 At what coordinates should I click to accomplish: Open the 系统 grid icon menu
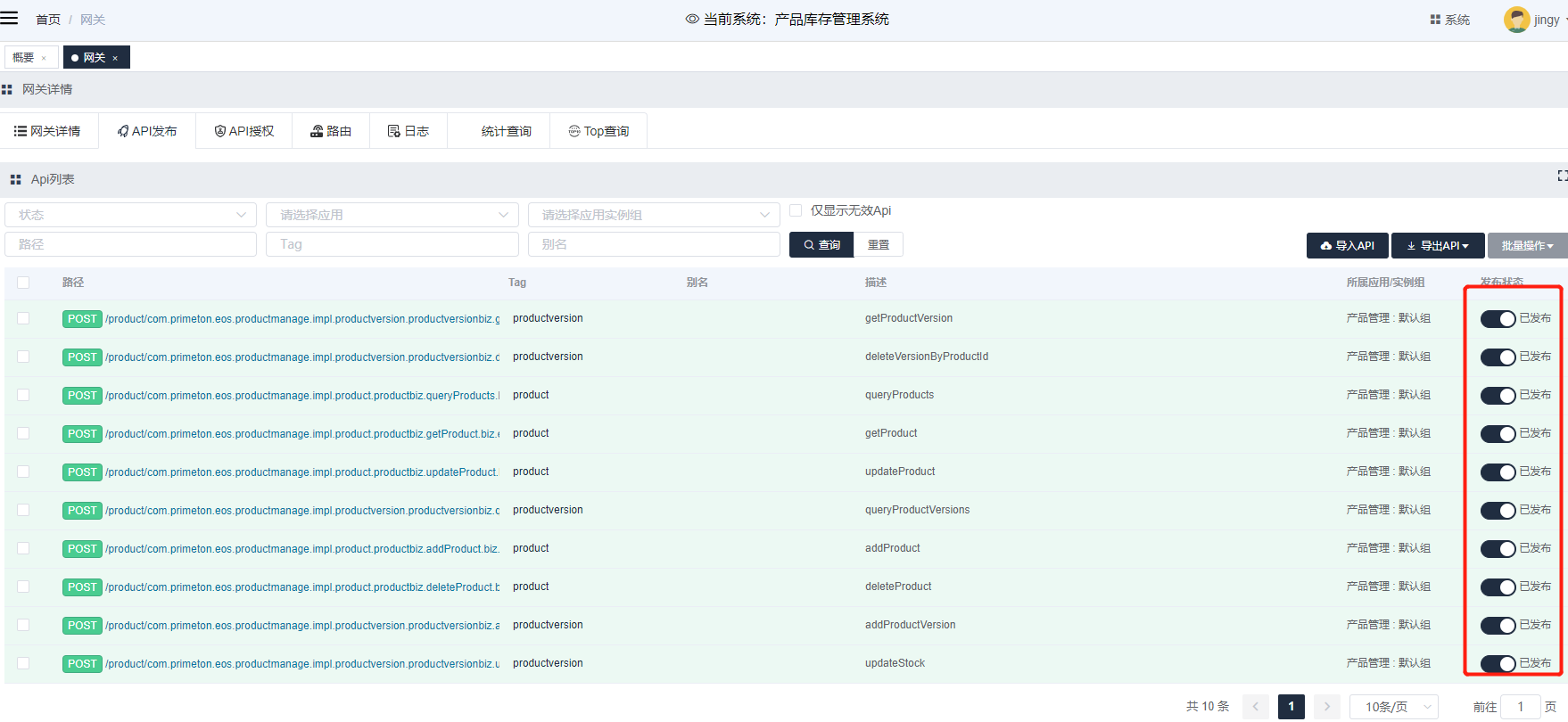(x=1435, y=20)
